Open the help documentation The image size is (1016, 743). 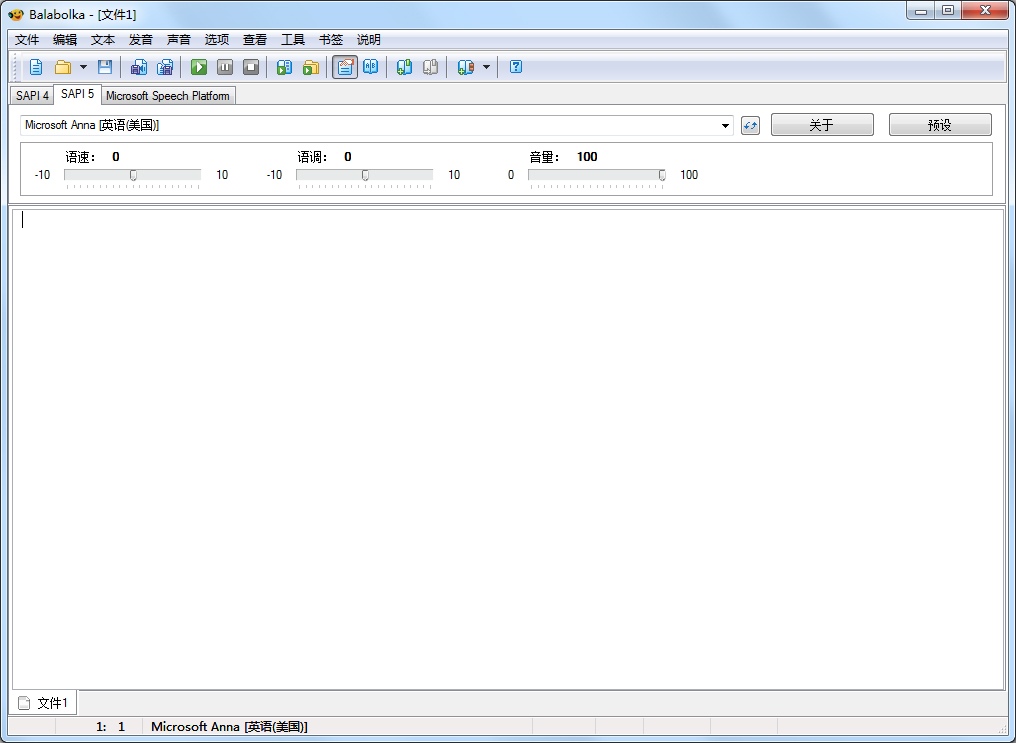(515, 67)
